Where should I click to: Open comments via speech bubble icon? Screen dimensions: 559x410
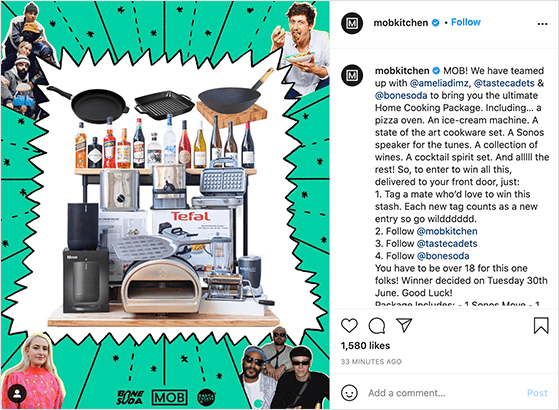point(377,326)
